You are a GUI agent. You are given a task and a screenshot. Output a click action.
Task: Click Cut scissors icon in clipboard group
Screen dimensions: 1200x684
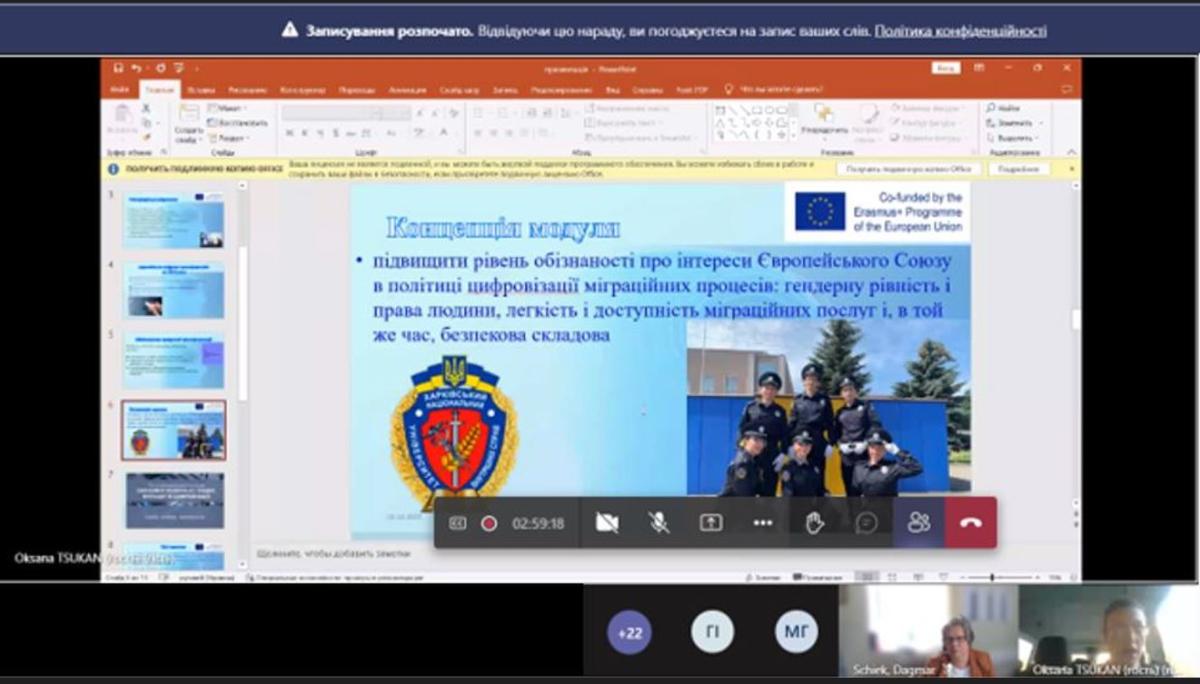(146, 108)
